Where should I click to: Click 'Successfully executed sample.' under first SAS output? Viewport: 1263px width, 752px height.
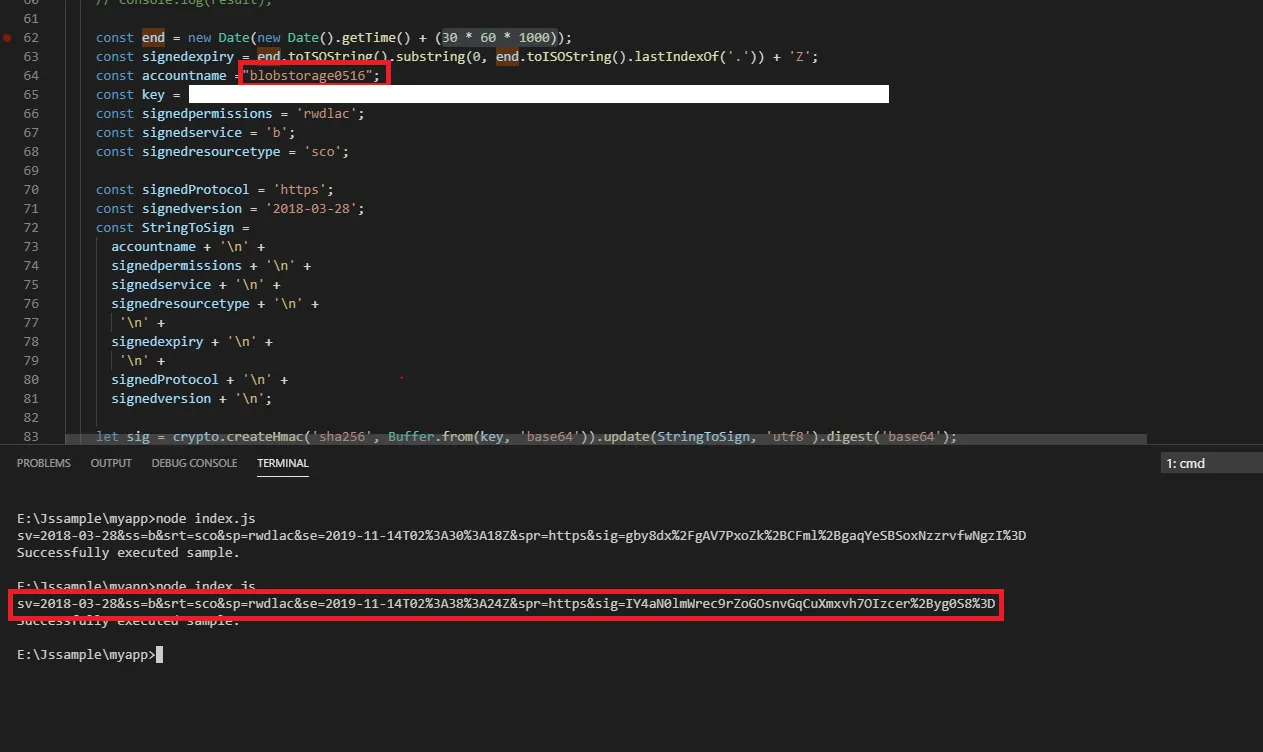[128, 552]
